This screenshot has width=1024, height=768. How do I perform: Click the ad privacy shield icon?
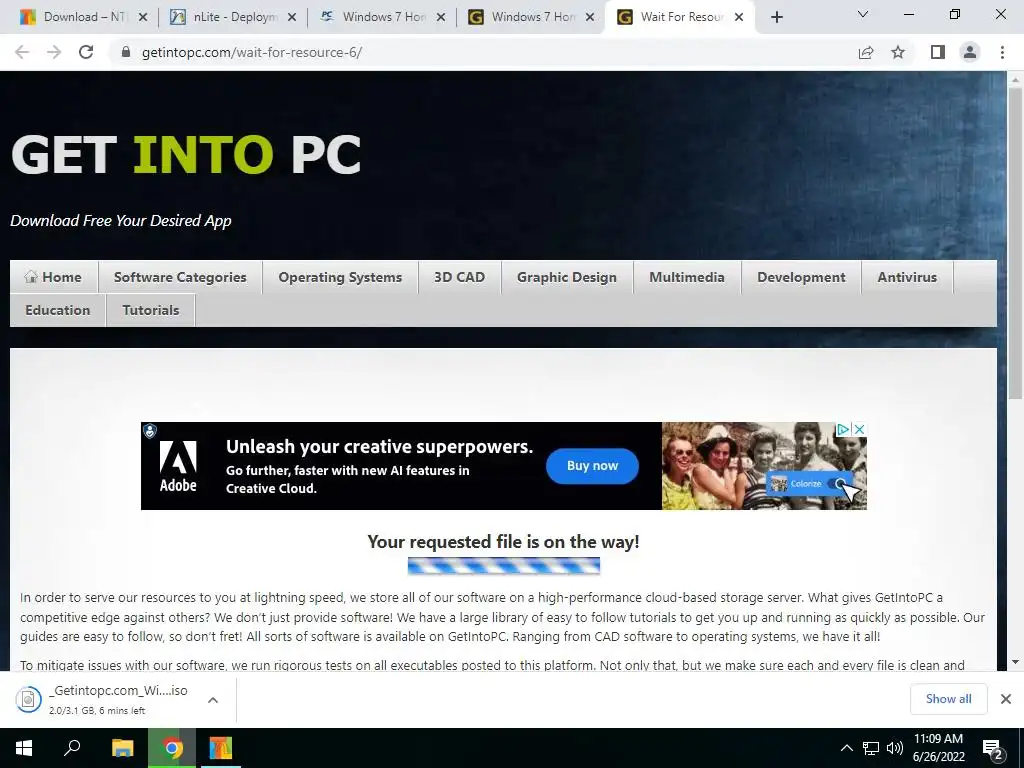[x=150, y=431]
